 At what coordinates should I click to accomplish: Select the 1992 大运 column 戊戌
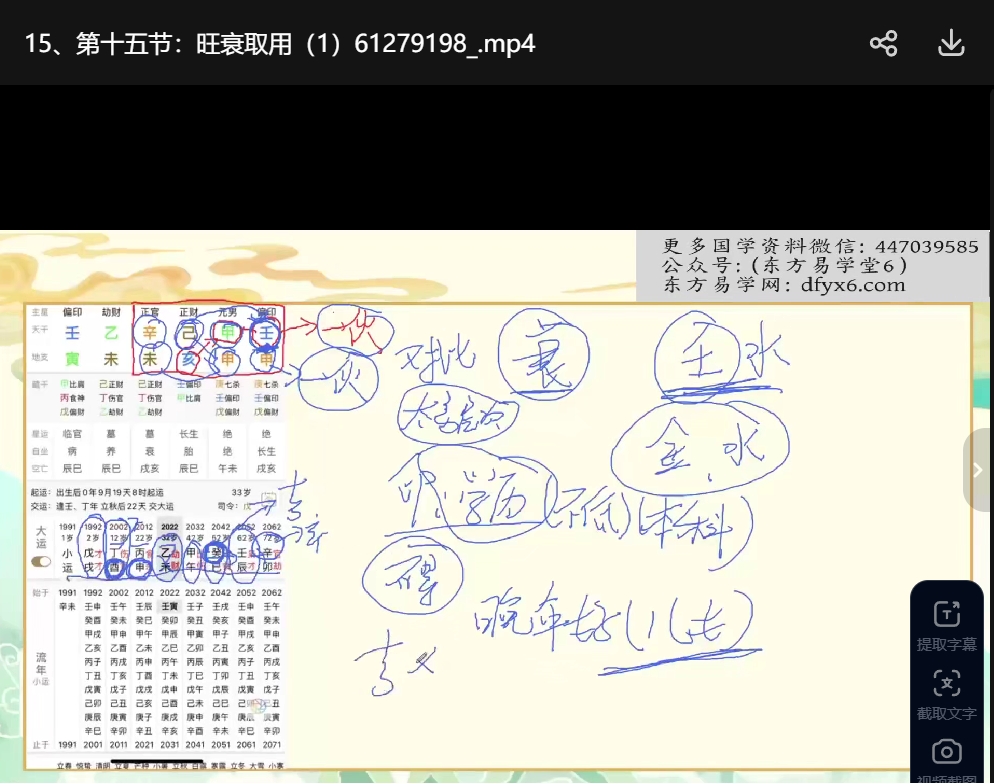tap(92, 559)
